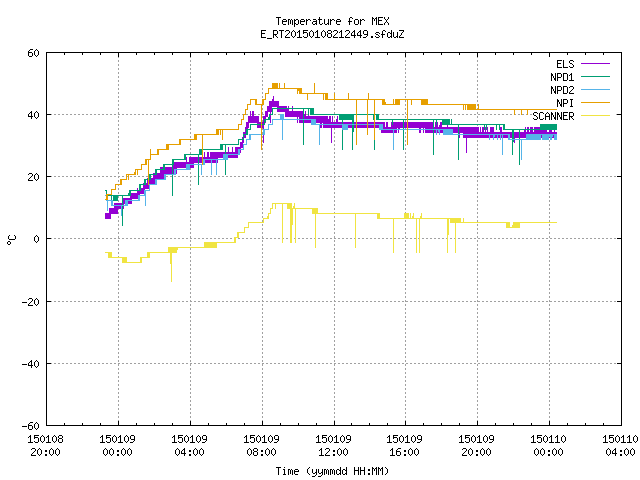This screenshot has width=640, height=480.
Task: Click the y-axis value 40
Action: pos(33,115)
